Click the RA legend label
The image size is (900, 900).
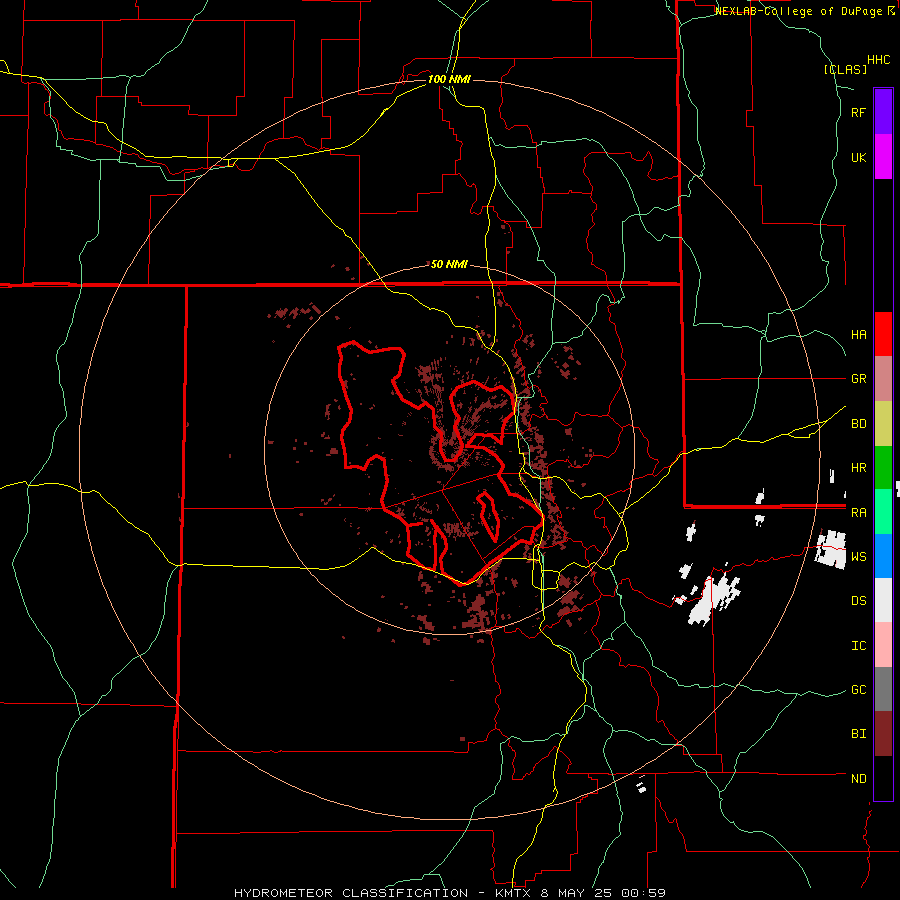(x=858, y=513)
